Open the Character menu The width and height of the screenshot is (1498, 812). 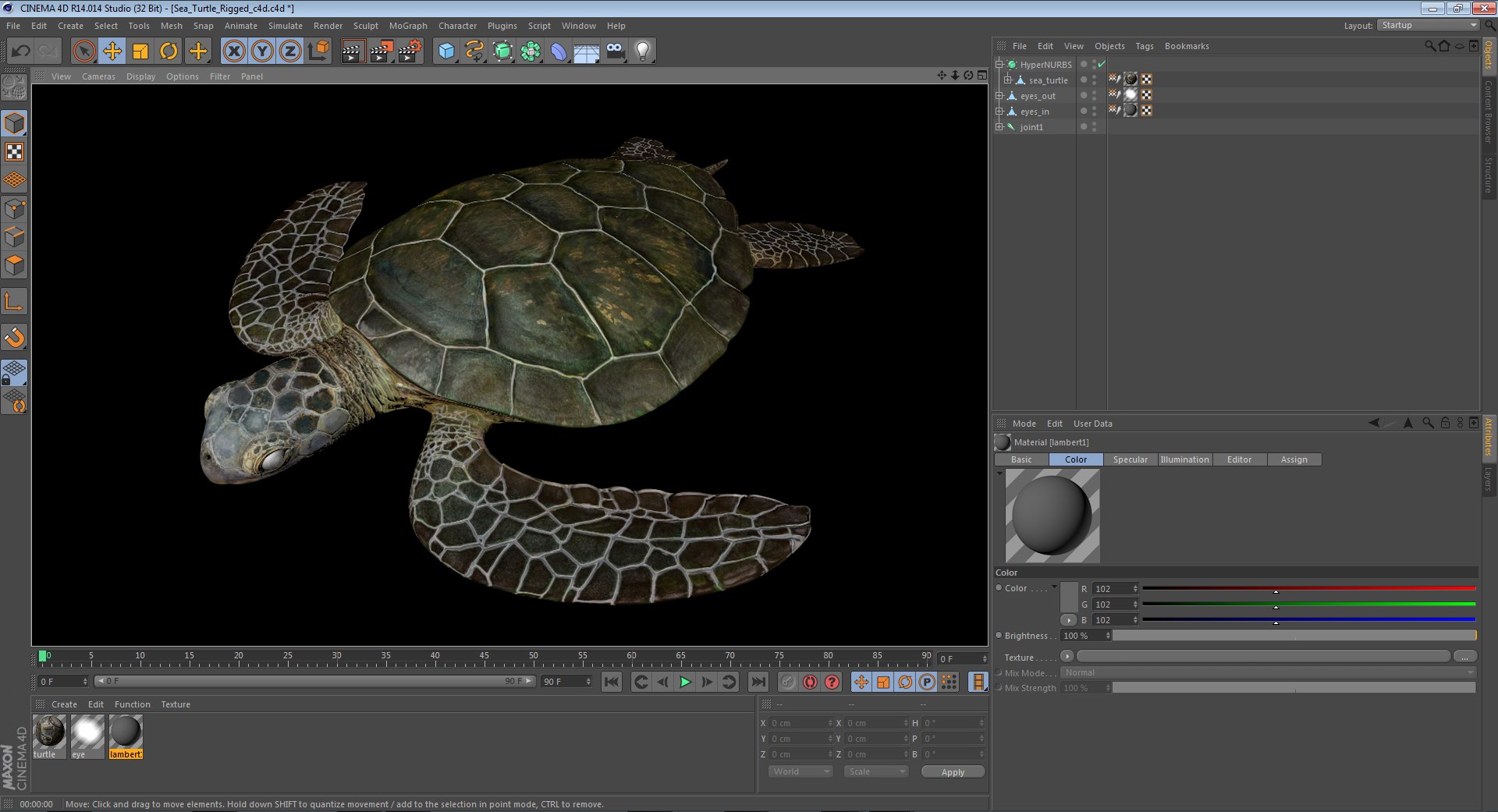(x=457, y=26)
